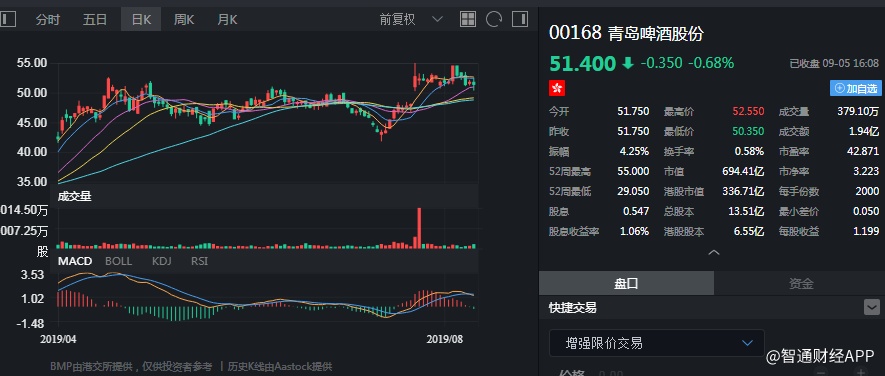885x376 pixels.
Task: Click the green down arrow price indicator
Action: pyautogui.click(x=628, y=63)
